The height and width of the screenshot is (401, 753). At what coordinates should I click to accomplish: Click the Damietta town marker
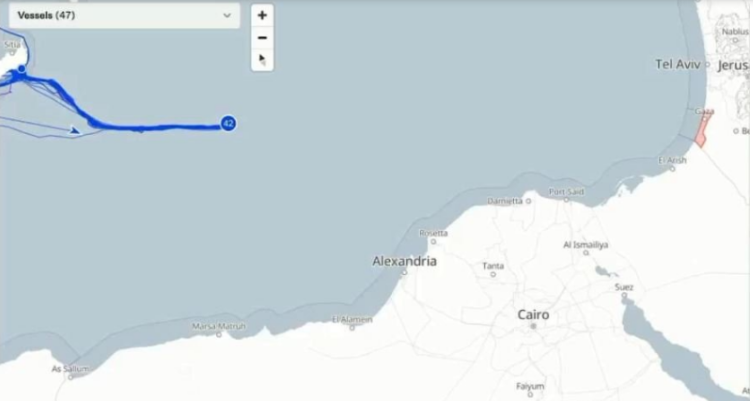tap(528, 201)
